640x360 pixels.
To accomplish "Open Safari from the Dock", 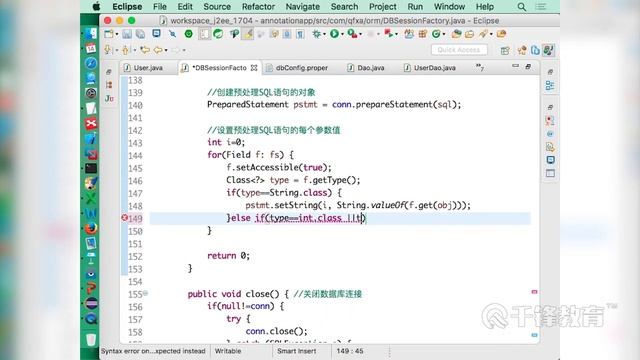I will 91,63.
